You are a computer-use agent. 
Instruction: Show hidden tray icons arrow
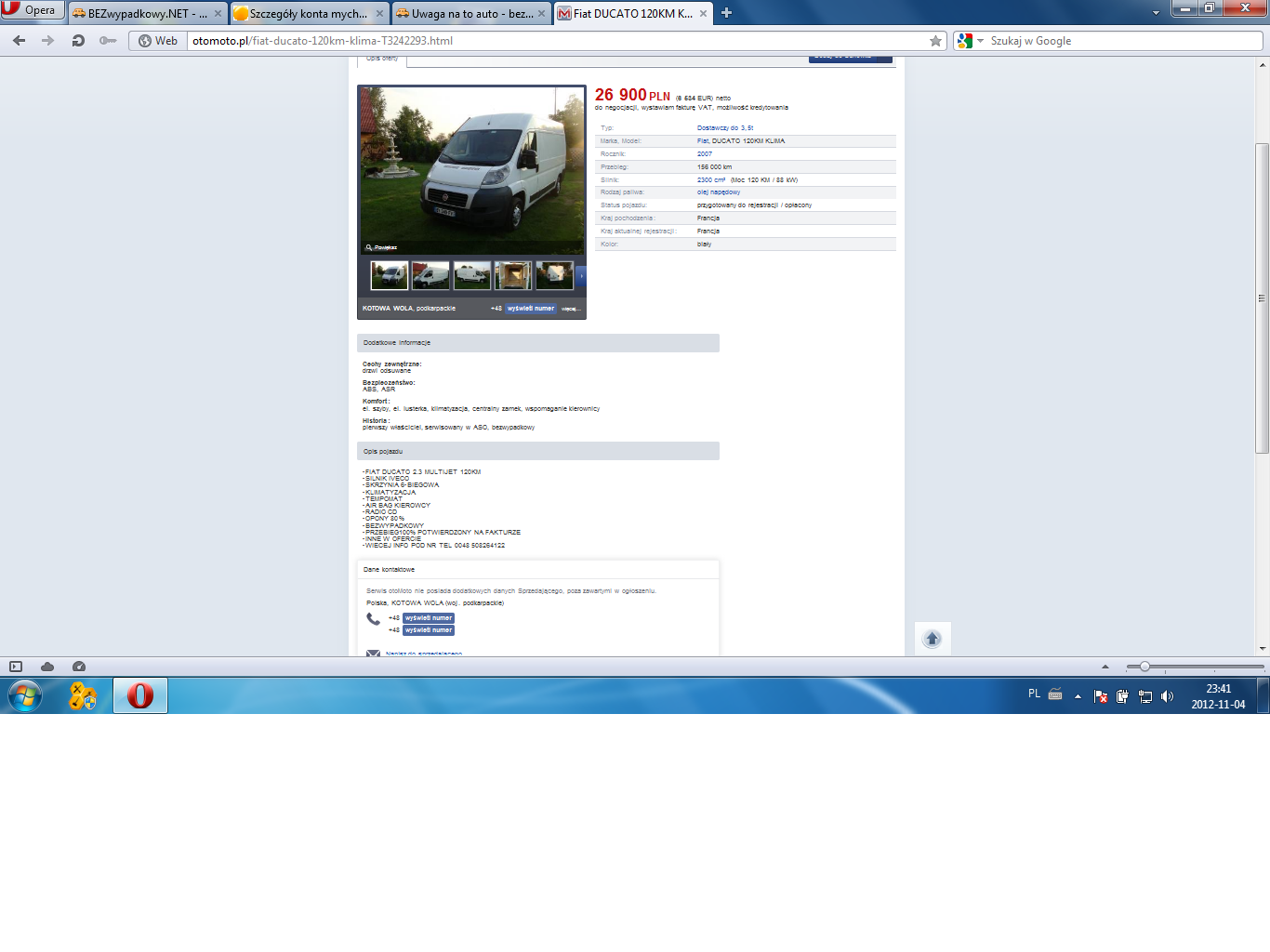coord(1078,695)
